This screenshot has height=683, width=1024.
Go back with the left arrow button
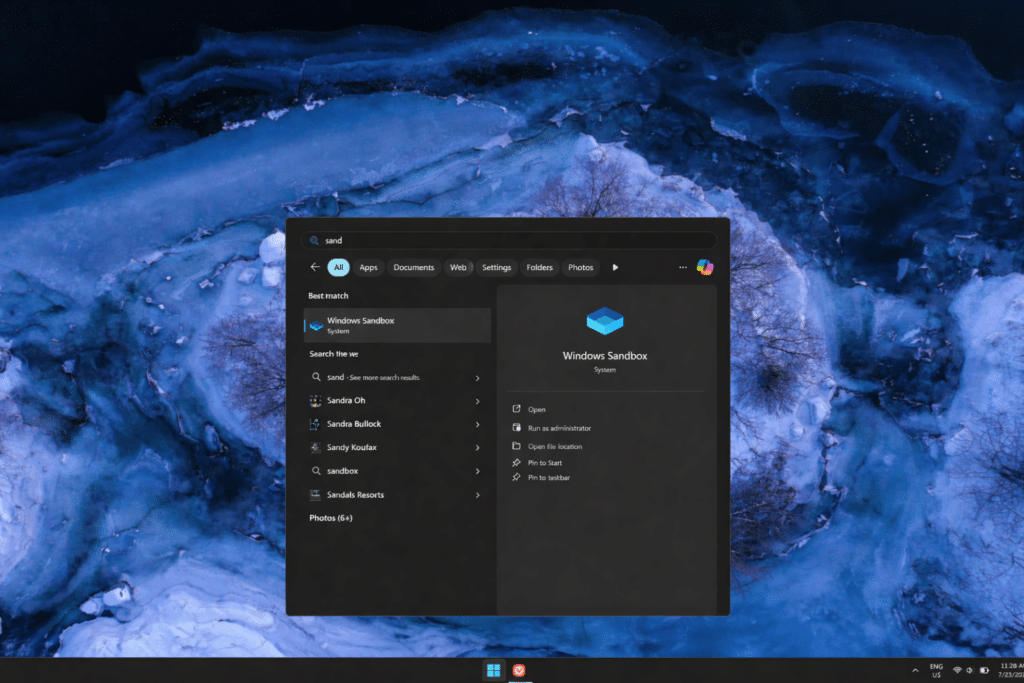315,267
